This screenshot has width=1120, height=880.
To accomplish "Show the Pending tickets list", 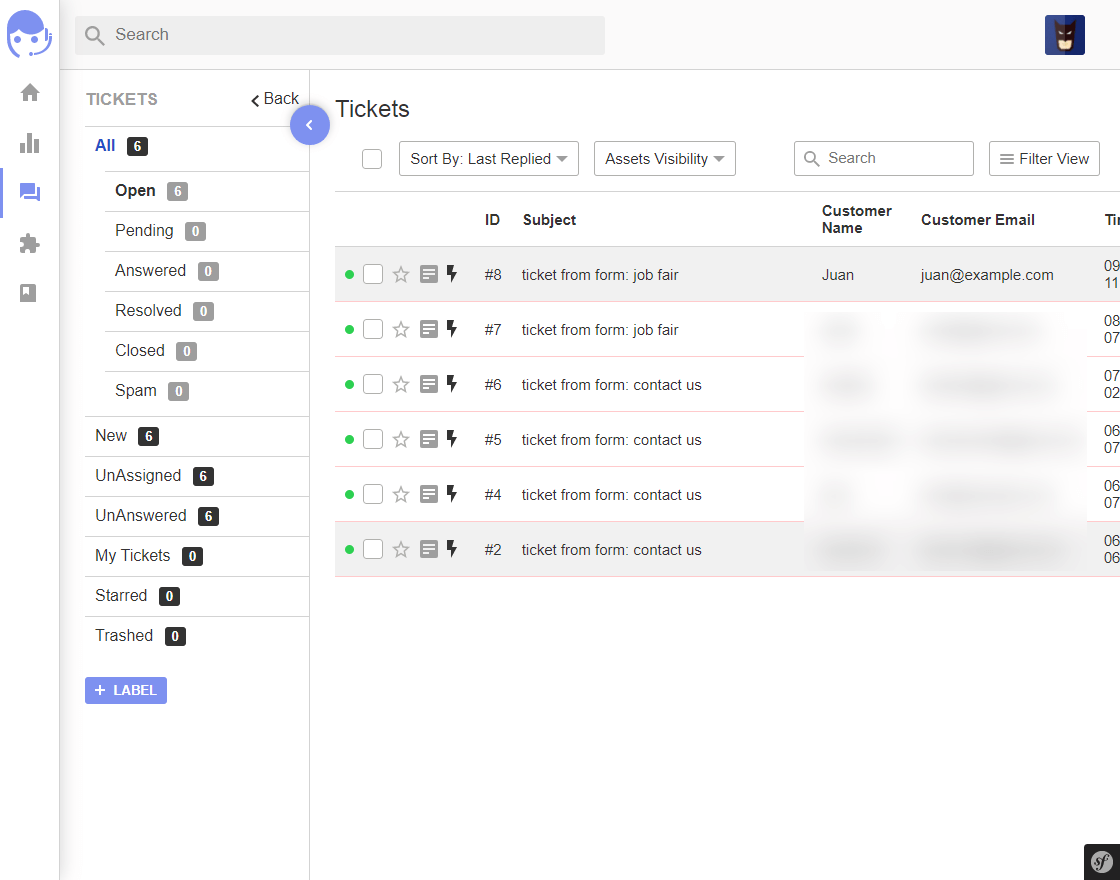I will pos(144,231).
